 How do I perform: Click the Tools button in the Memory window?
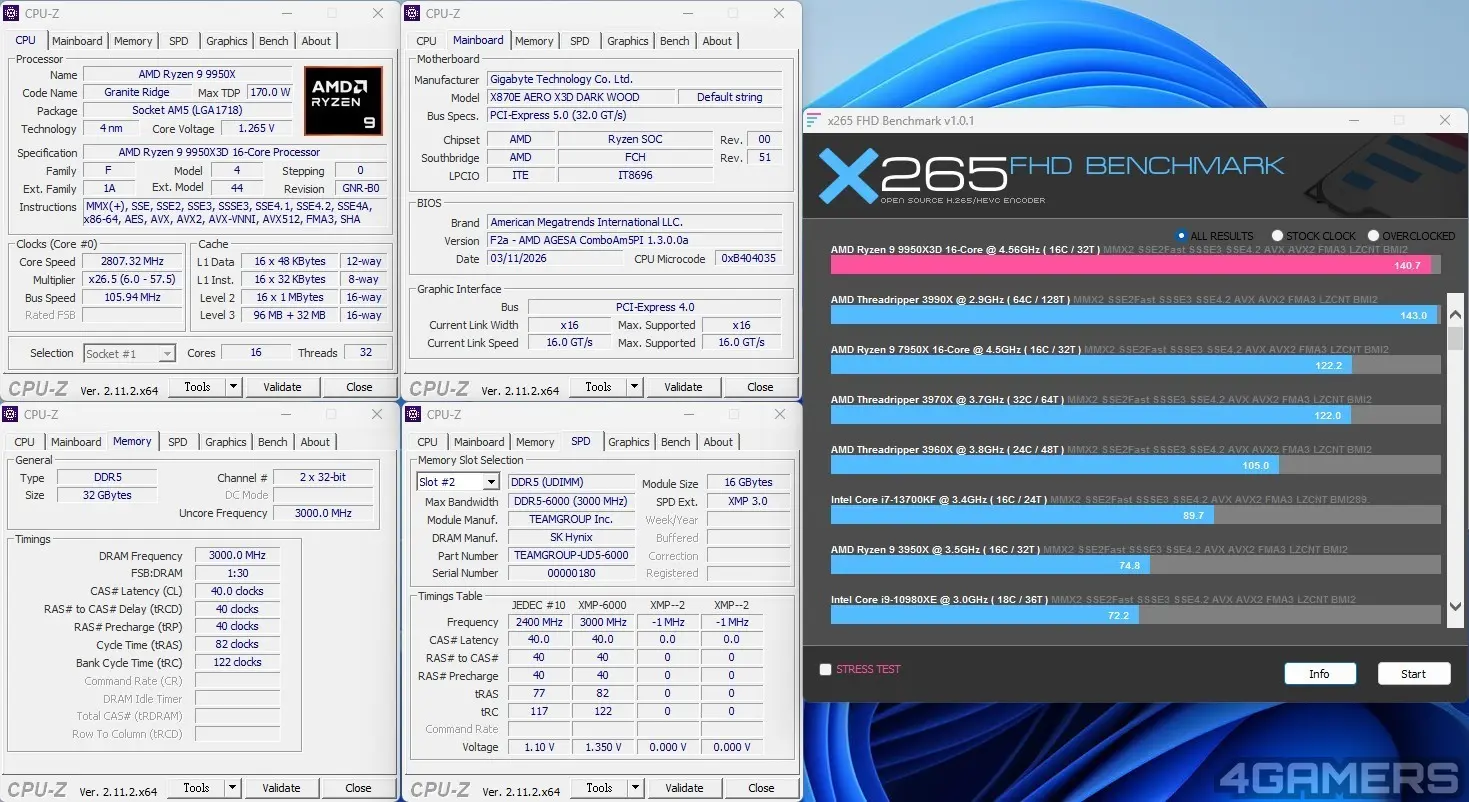point(196,788)
